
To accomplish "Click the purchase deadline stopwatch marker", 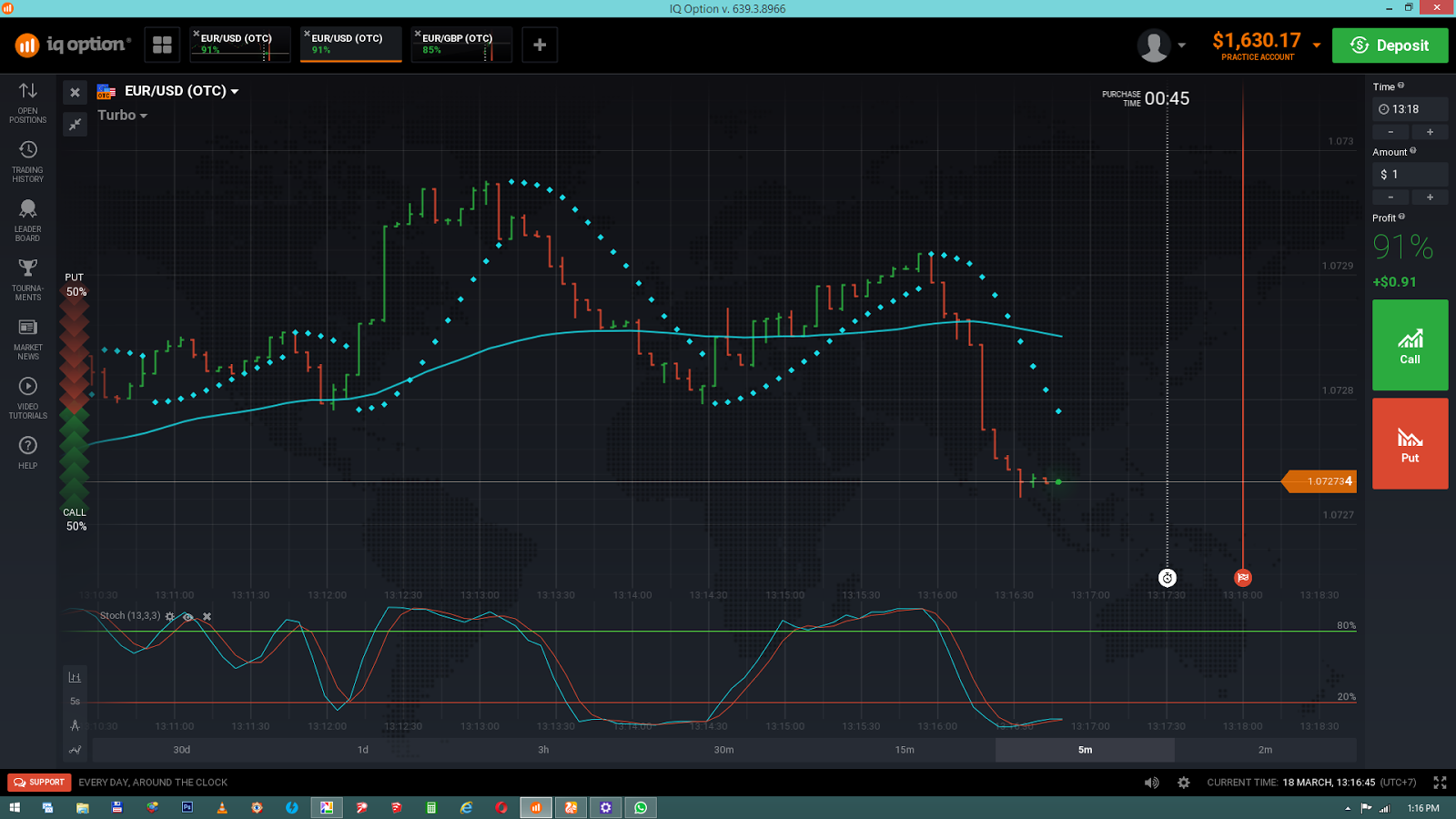I will pos(1168,578).
